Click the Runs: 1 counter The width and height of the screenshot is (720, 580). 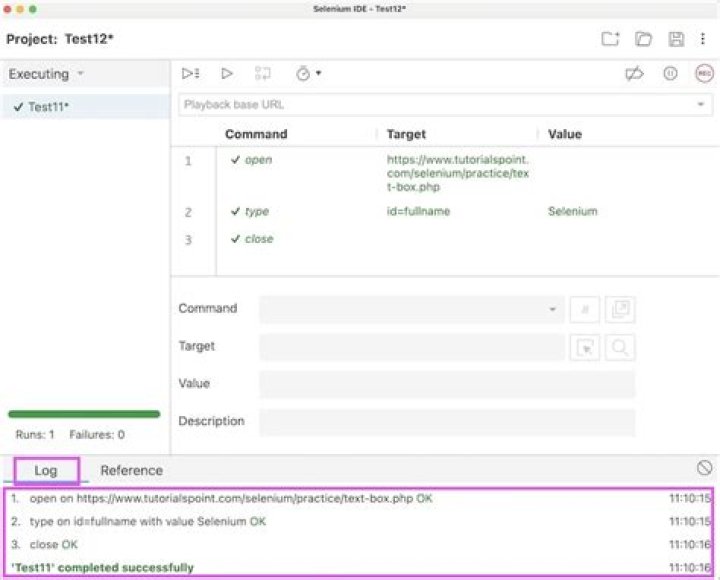[x=35, y=434]
